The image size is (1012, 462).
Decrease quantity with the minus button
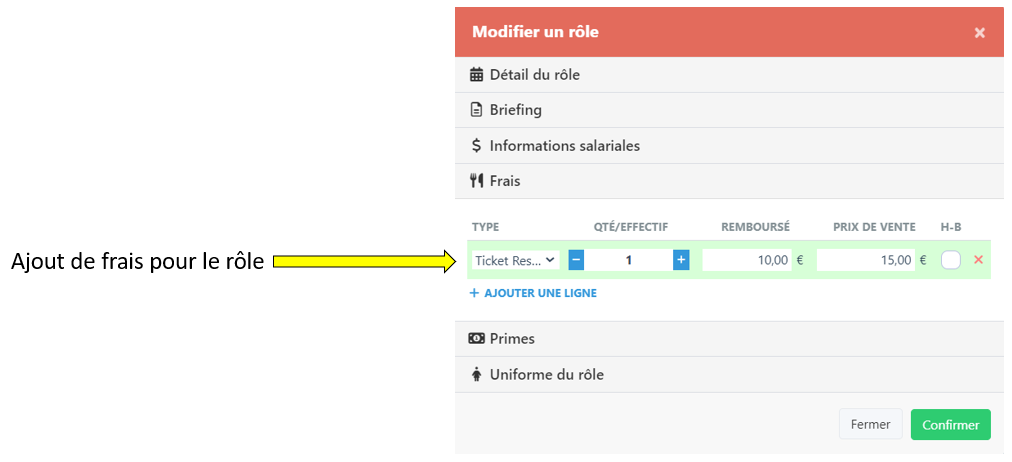click(x=576, y=260)
